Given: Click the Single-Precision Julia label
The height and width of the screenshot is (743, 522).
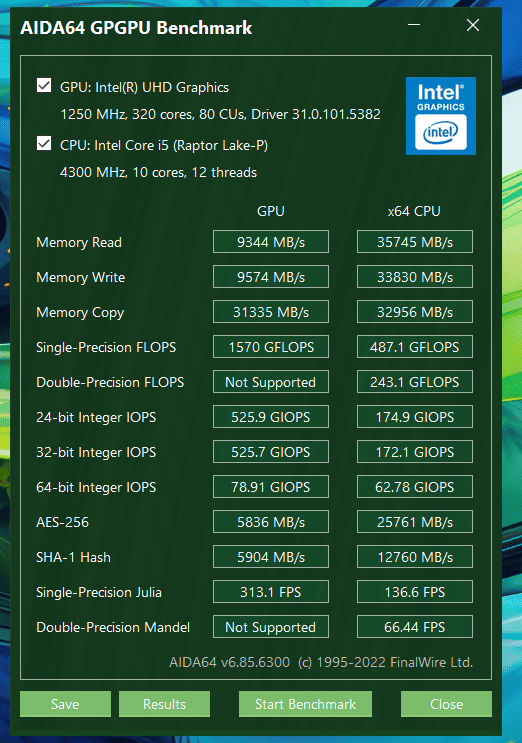Looking at the screenshot, I should 99,592.
